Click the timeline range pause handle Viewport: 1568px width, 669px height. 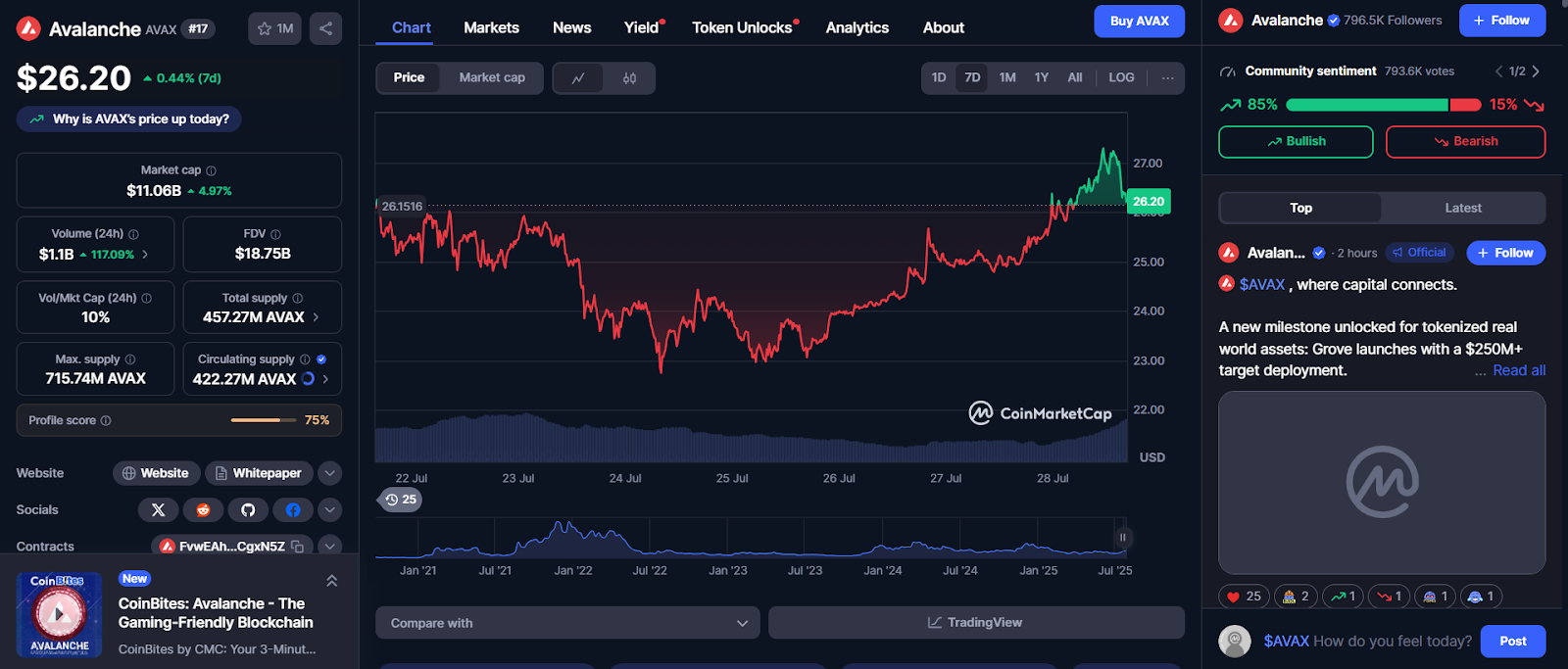[x=1123, y=537]
